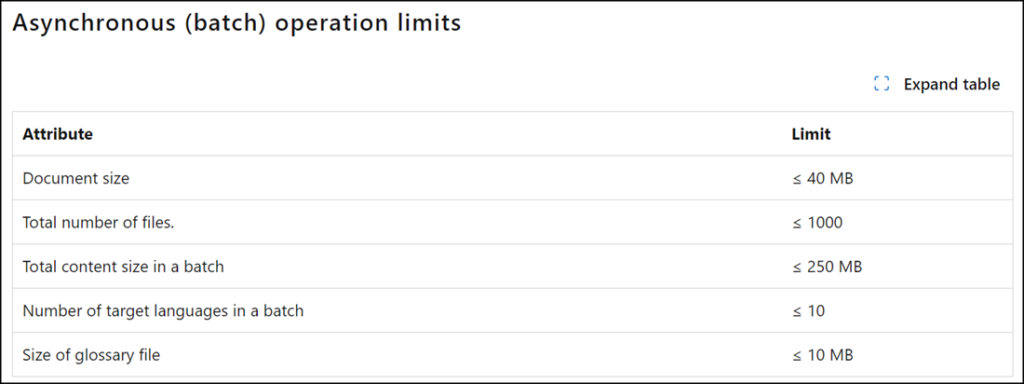Click the ≤ 10 limit value
This screenshot has height=384, width=1024.
point(808,311)
